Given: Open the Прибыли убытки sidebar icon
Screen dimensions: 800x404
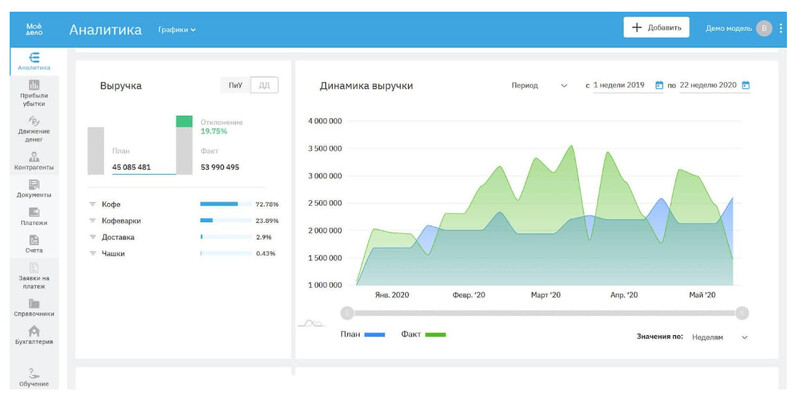Looking at the screenshot, I should (x=34, y=85).
